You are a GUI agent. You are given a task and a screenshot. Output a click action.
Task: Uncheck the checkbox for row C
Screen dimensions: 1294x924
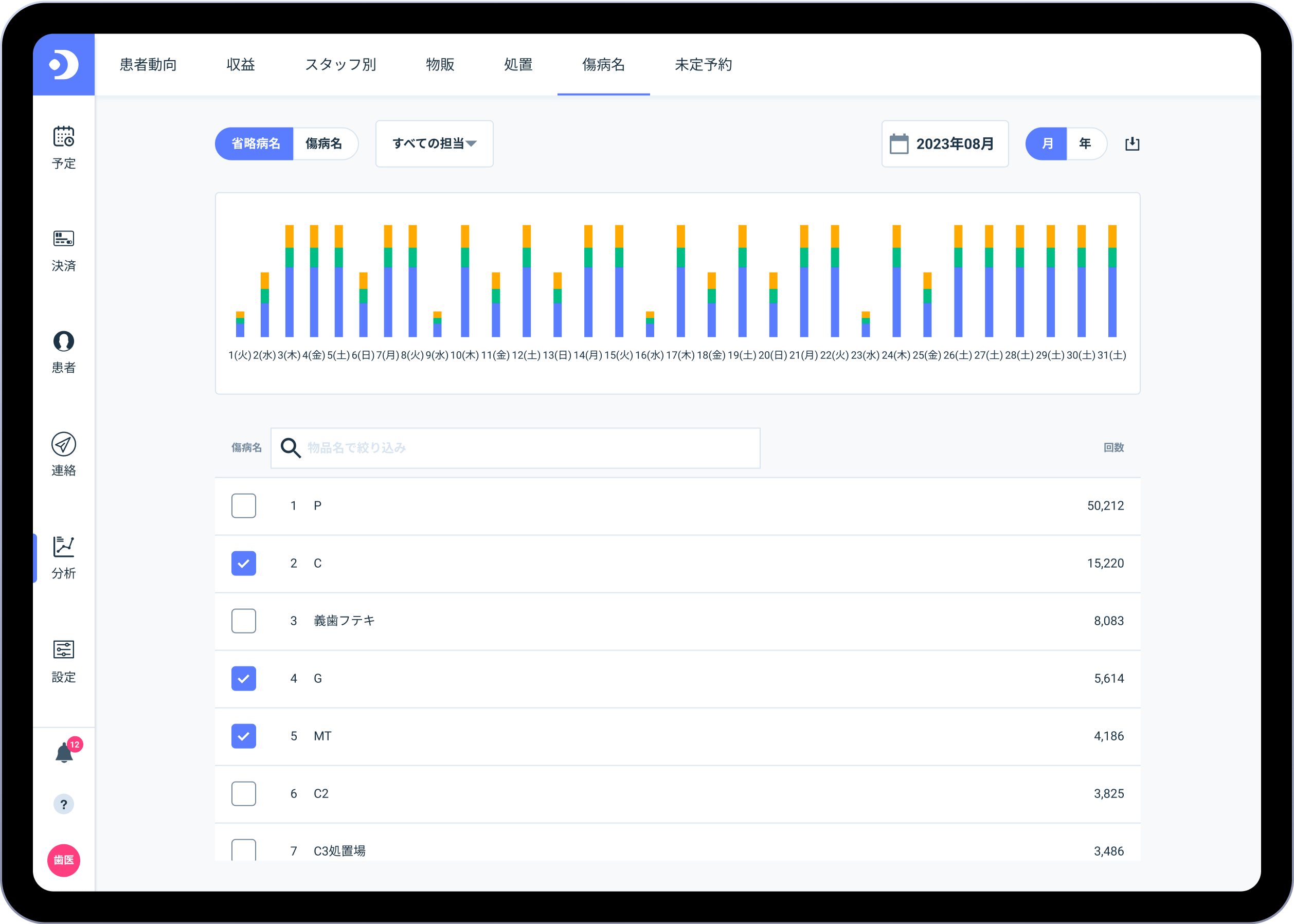[244, 563]
